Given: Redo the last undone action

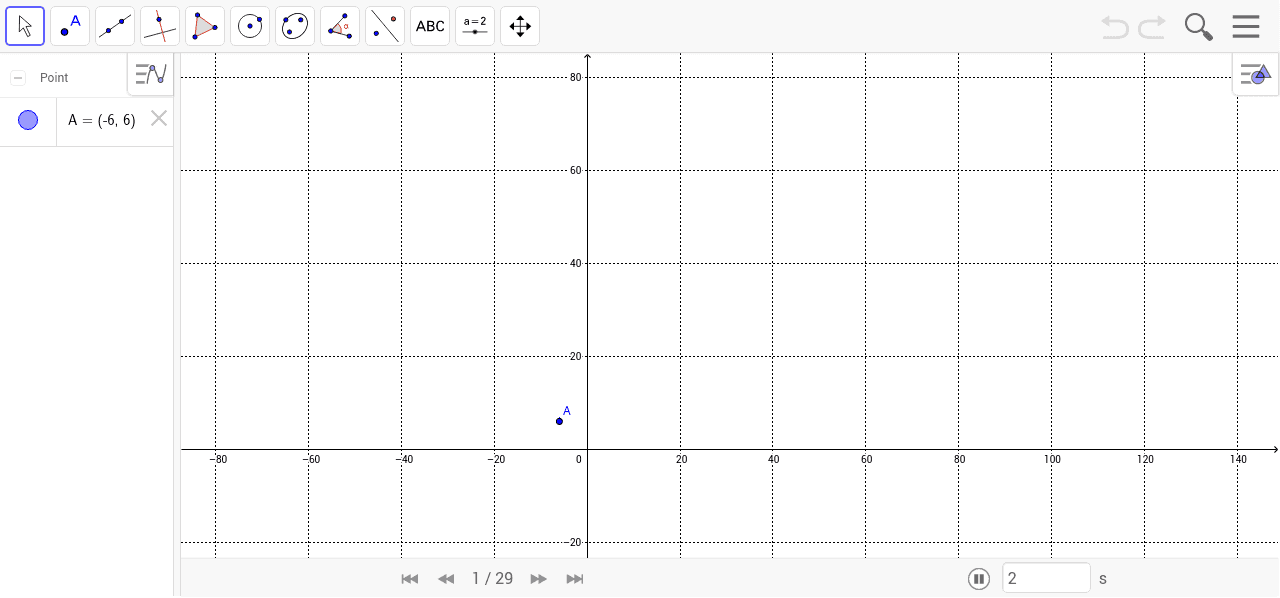Looking at the screenshot, I should click(1152, 27).
